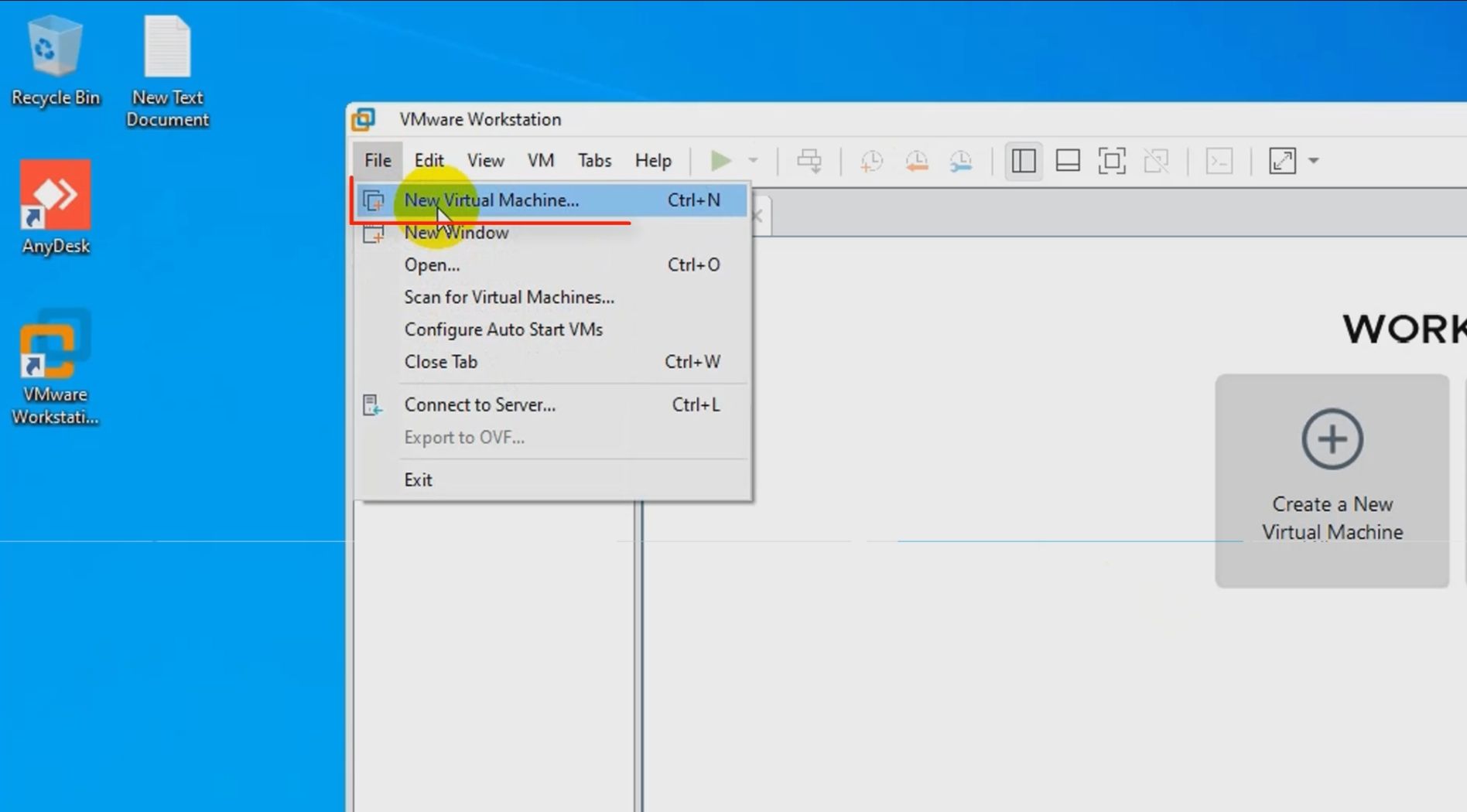
Task: Click the Unity mode toolbar icon
Action: pyautogui.click(x=1157, y=161)
